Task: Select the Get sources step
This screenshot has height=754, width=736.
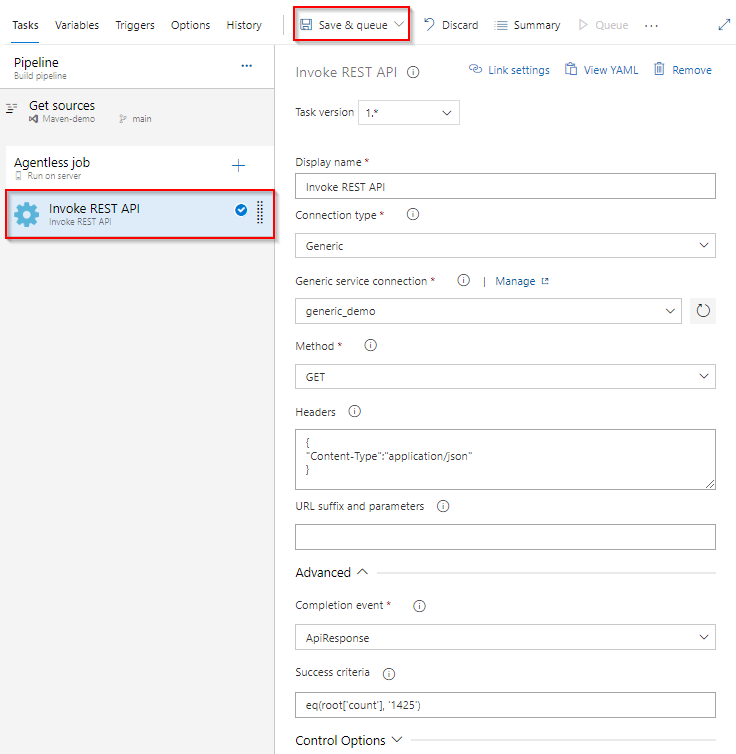Action: click(137, 112)
